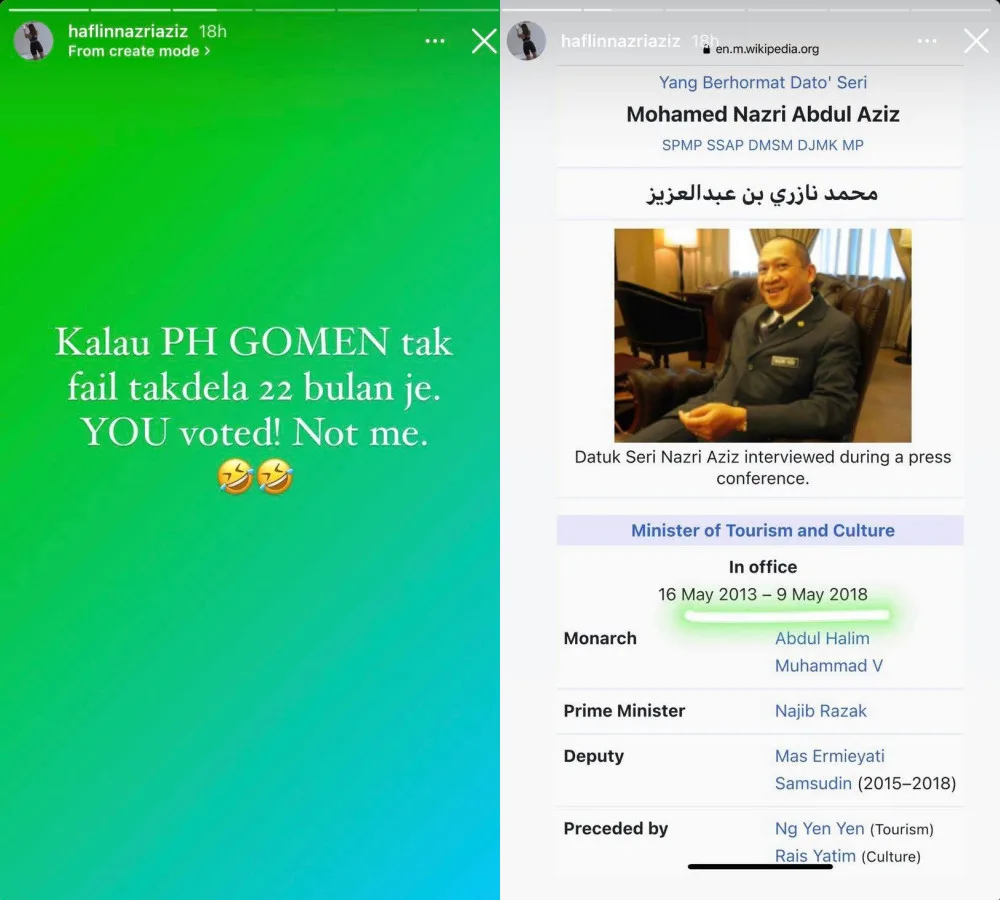Open the Rais Yatim link
This screenshot has height=900, width=1000.
pyautogui.click(x=815, y=856)
